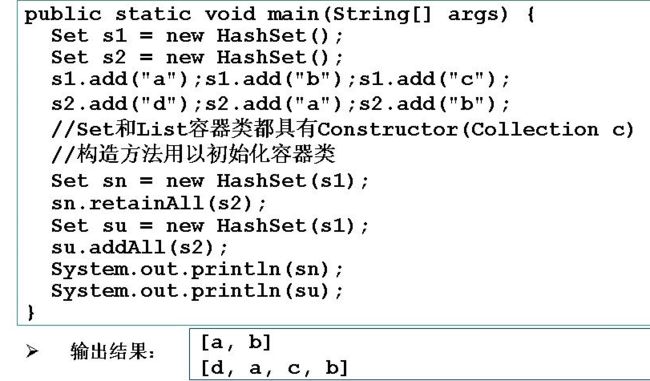
Task: Click the sn.retainAll(s2) statement
Action: pyautogui.click(x=159, y=204)
